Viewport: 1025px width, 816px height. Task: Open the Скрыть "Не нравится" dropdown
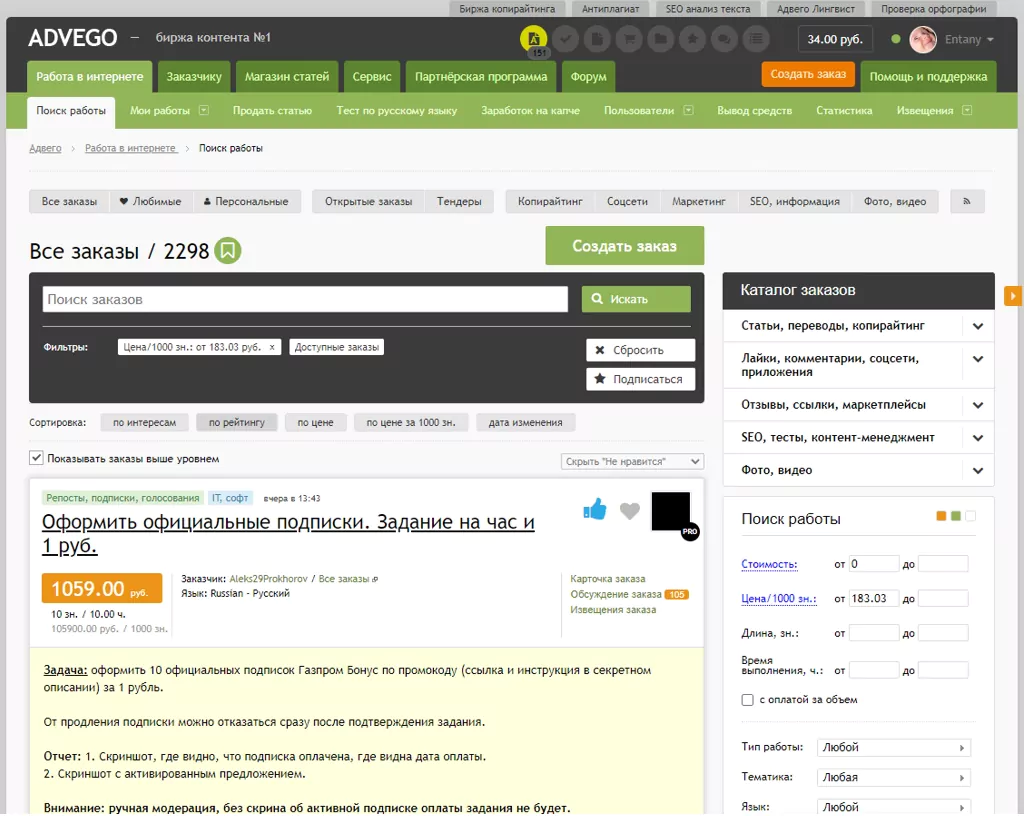pos(632,462)
